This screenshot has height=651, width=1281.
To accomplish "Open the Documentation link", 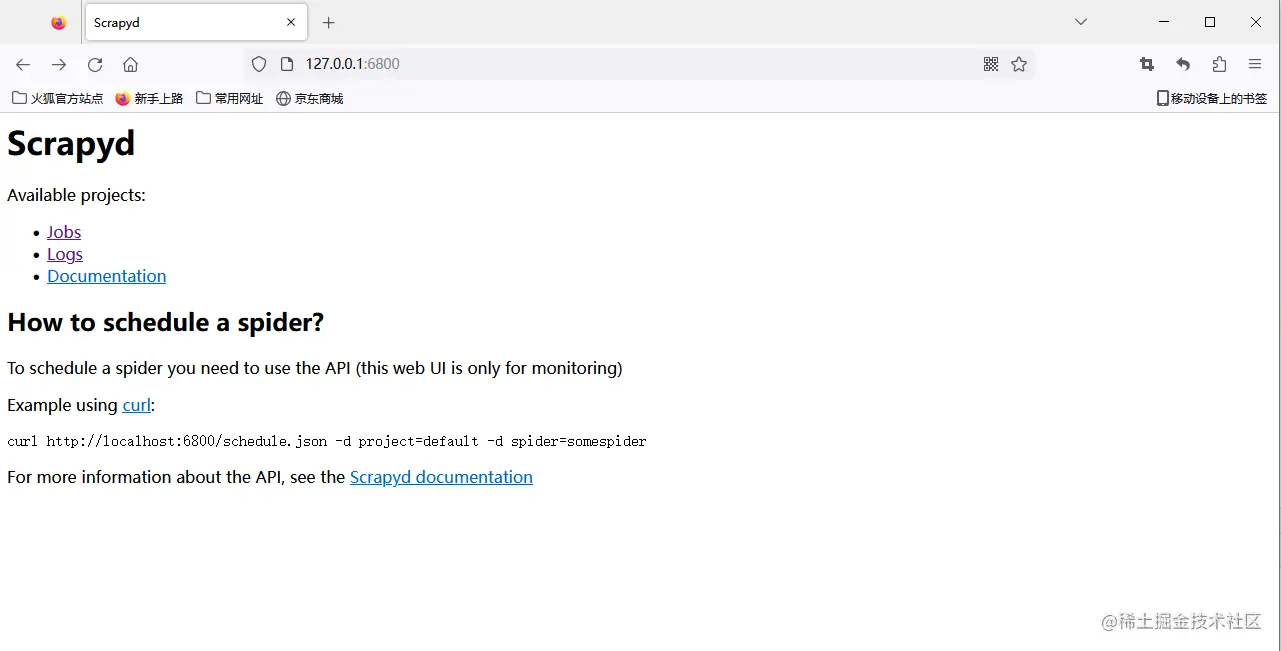I will [x=107, y=276].
